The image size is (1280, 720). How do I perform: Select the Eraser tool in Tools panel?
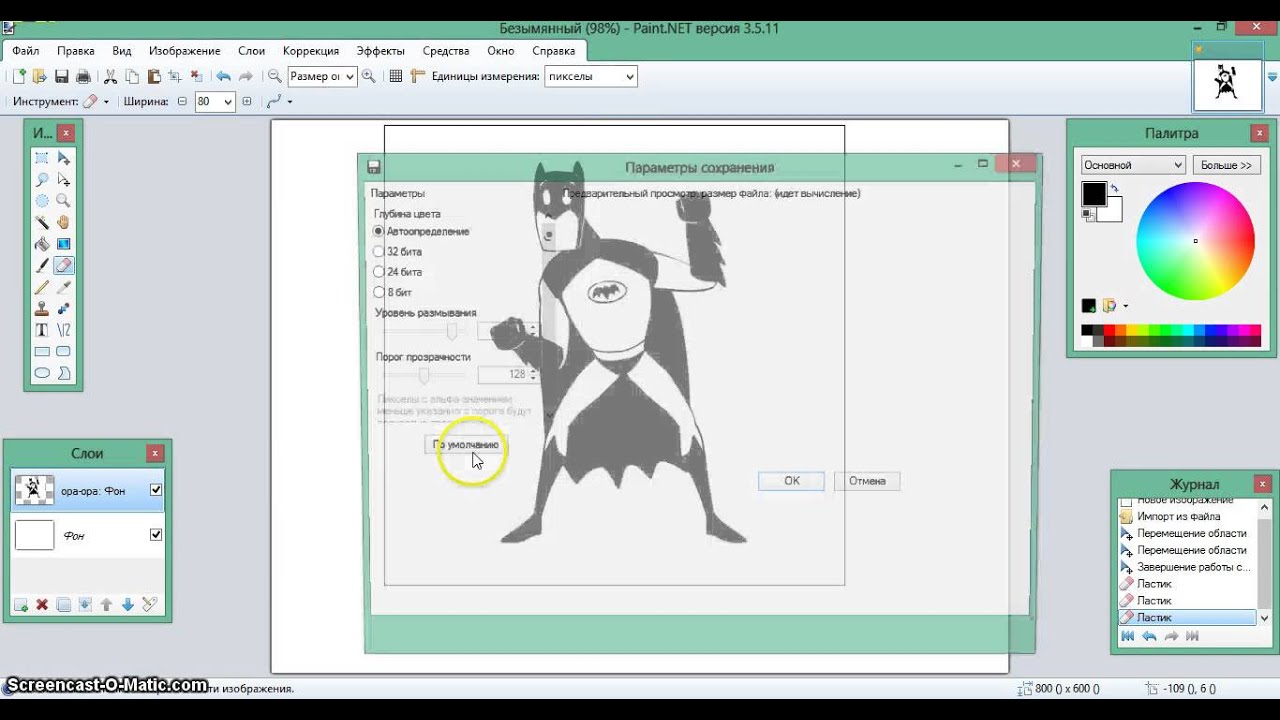pyautogui.click(x=64, y=266)
